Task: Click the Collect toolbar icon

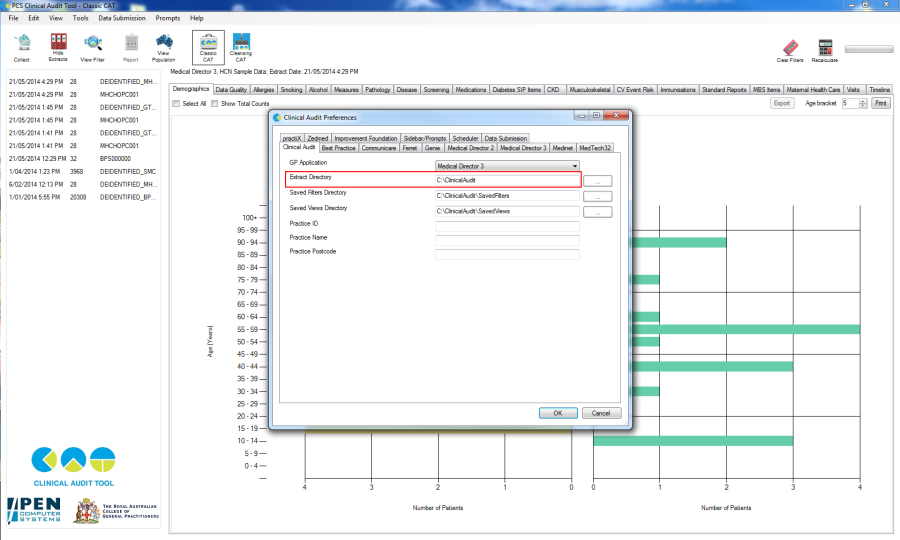Action: [22, 48]
